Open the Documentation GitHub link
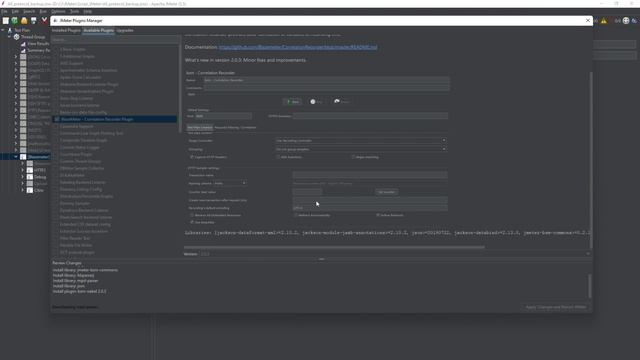 tap(298, 47)
